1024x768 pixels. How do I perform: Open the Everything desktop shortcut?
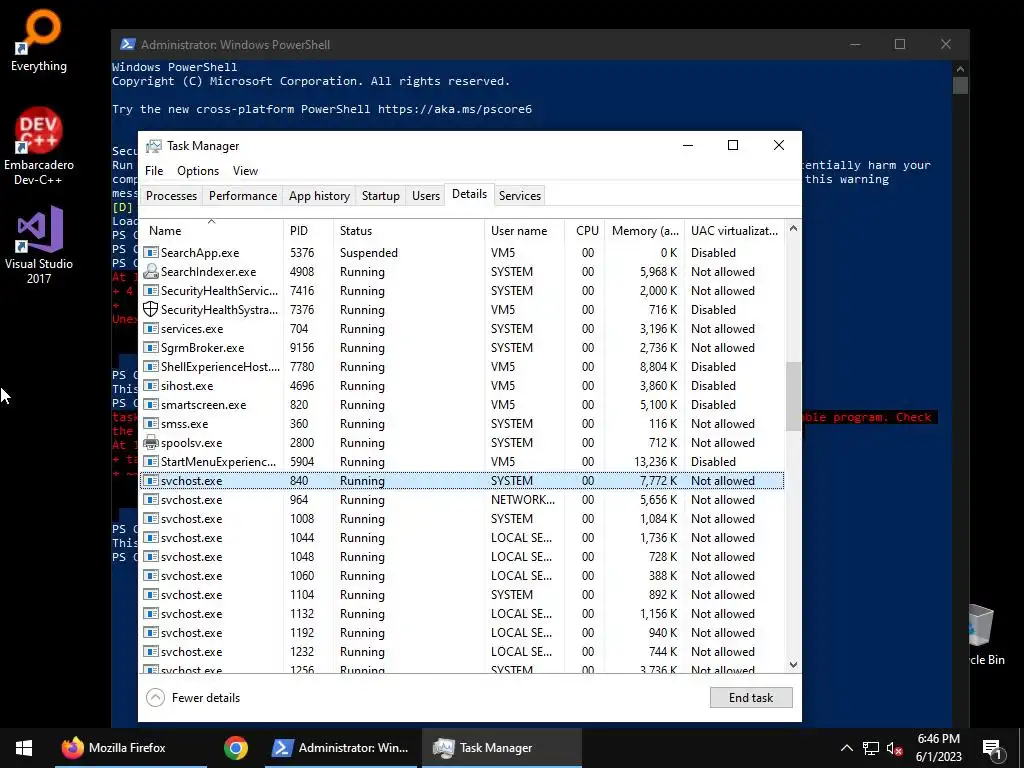point(39,39)
